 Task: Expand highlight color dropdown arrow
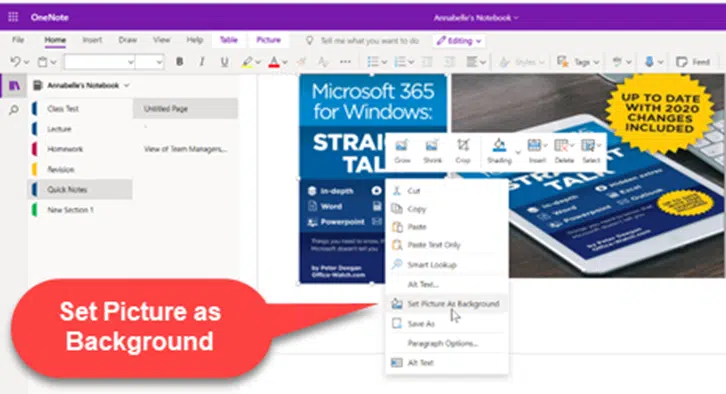coord(258,62)
